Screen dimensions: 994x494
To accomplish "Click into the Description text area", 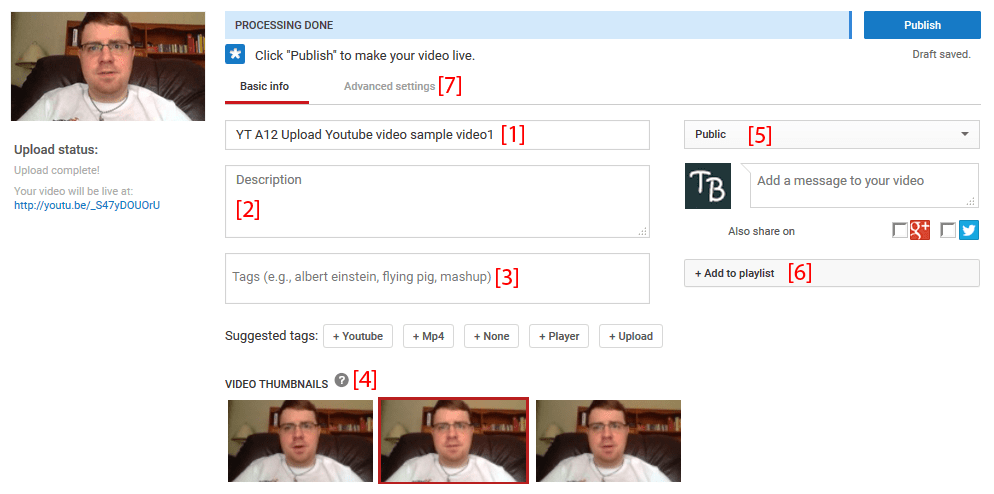I will [x=437, y=202].
